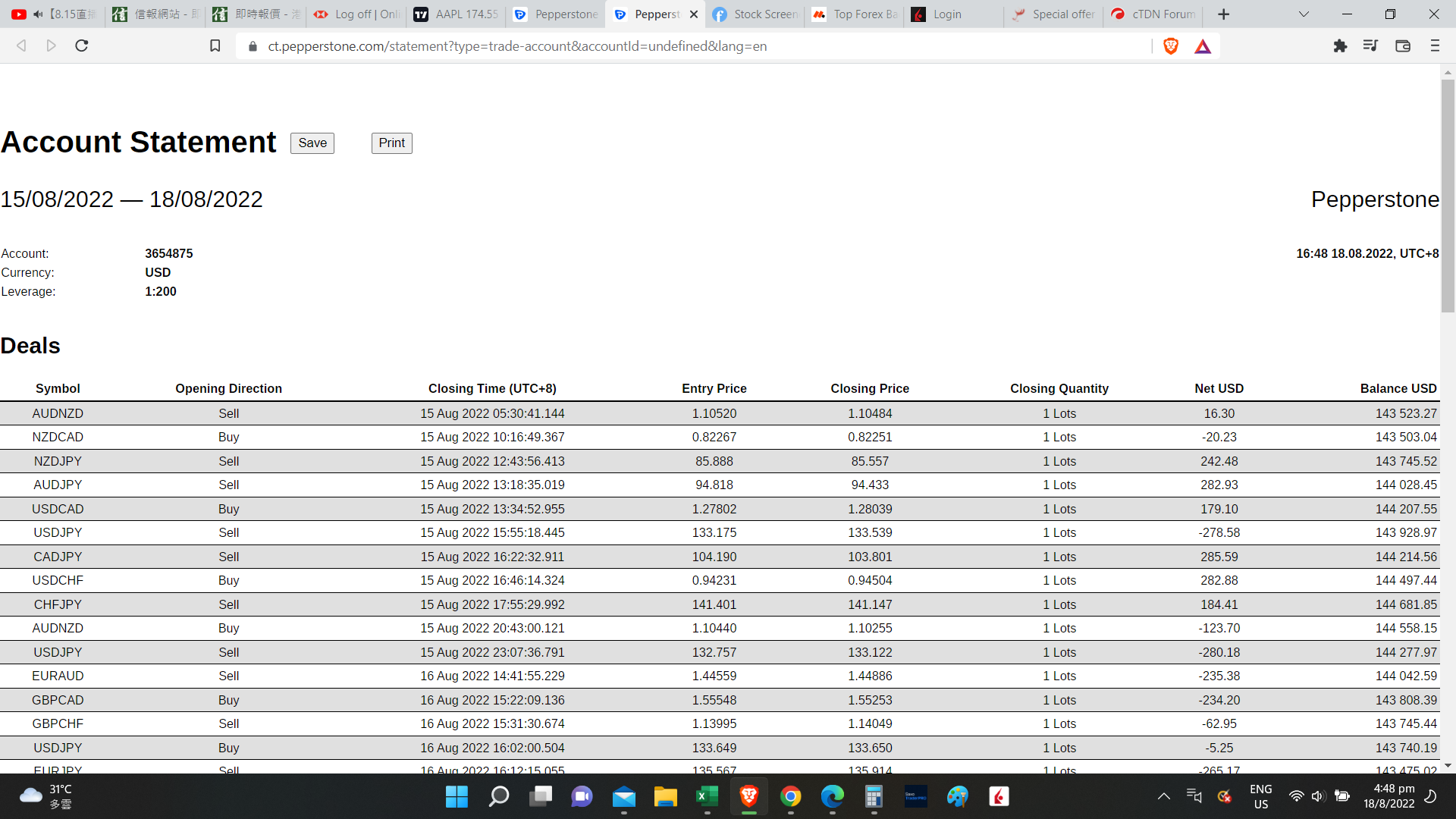
Task: Open the Wi-Fi network tray icon
Action: [1296, 796]
